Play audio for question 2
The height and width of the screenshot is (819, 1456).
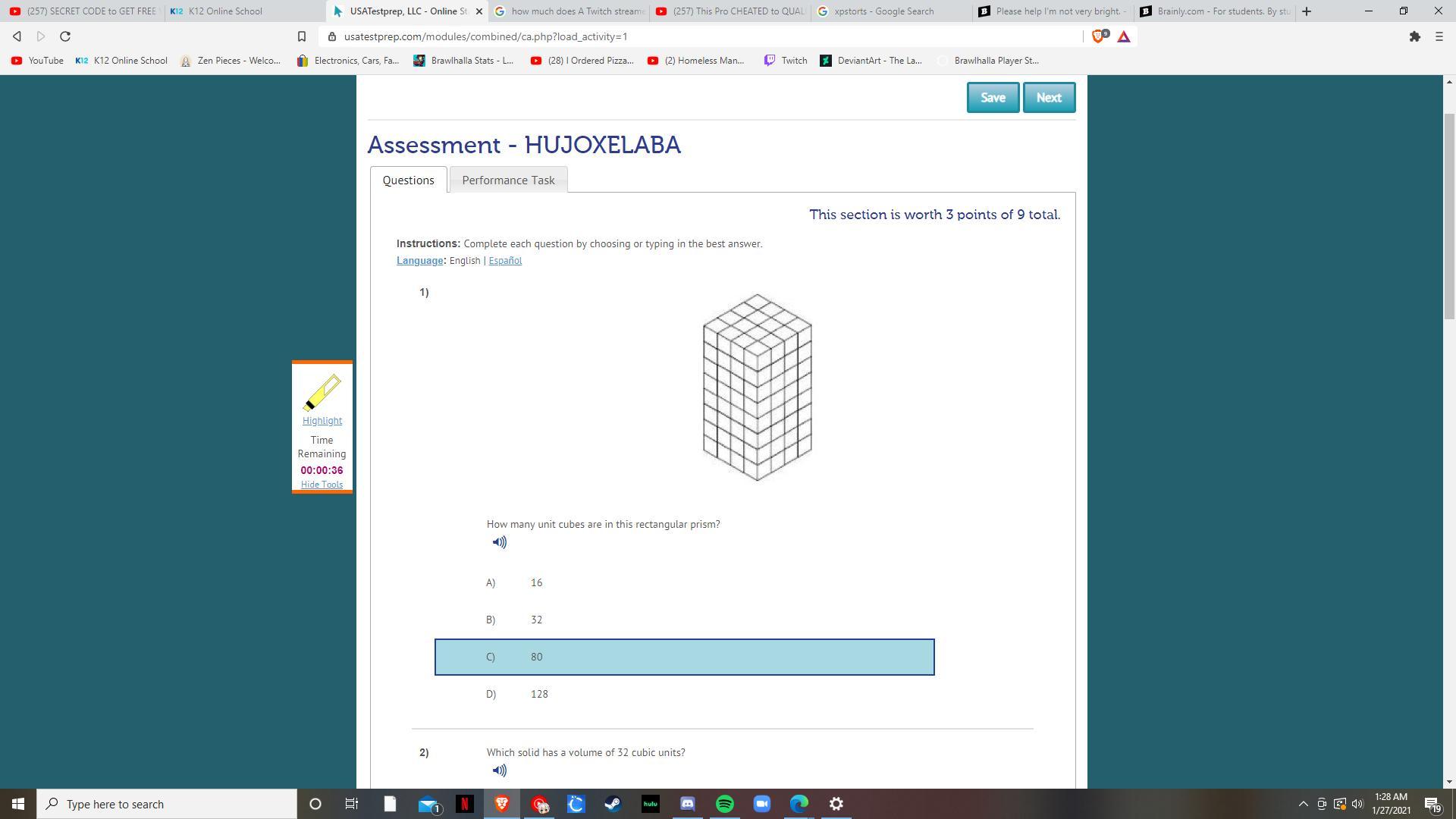[x=499, y=770]
